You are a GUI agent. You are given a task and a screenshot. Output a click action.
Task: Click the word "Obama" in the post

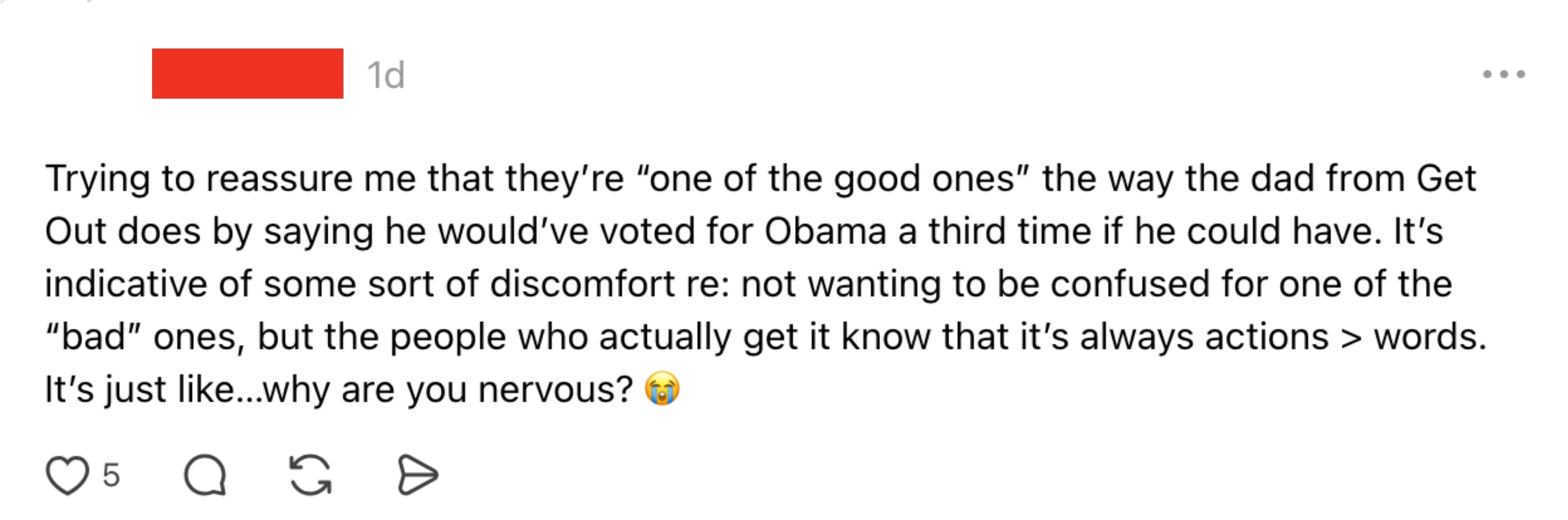[825, 232]
